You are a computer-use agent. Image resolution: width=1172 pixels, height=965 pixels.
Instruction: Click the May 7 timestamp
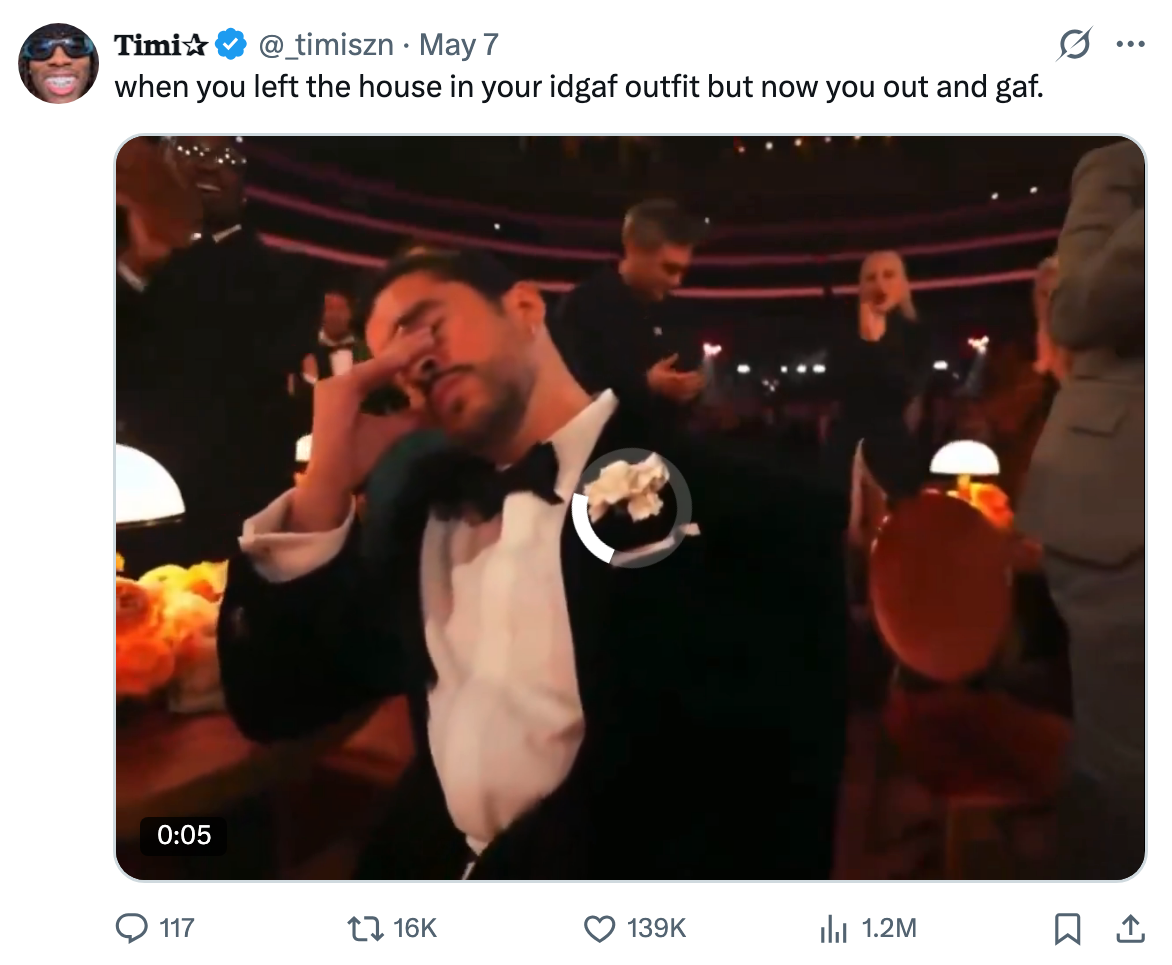click(458, 45)
